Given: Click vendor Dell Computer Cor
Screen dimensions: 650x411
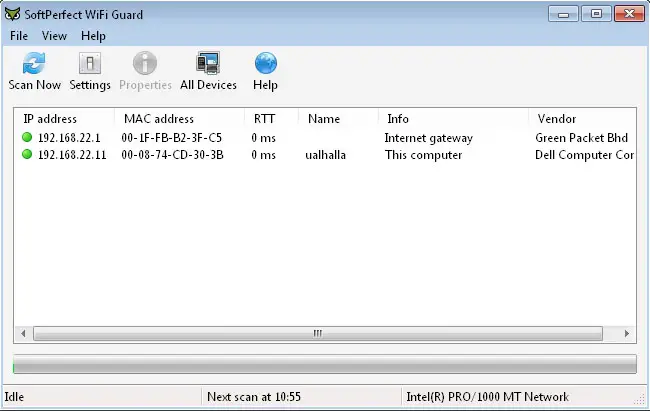Looking at the screenshot, I should 585,155.
